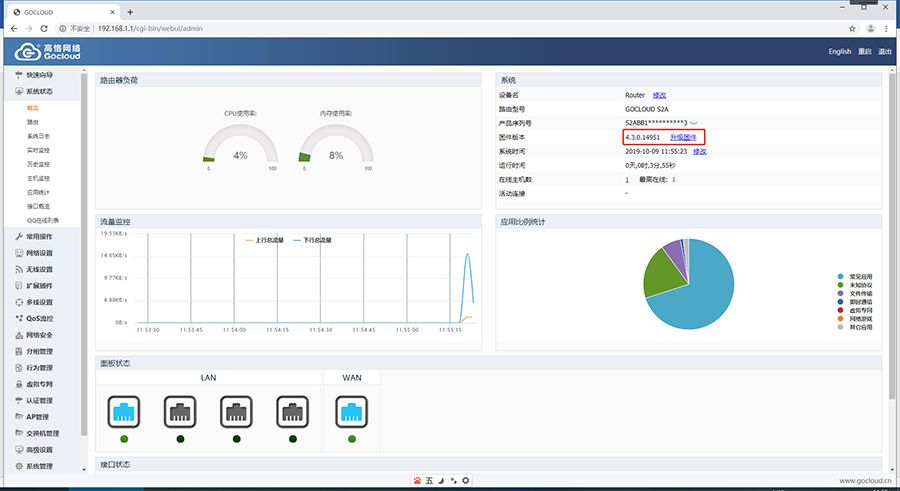Reload the page with browser refresh icon

(45, 28)
